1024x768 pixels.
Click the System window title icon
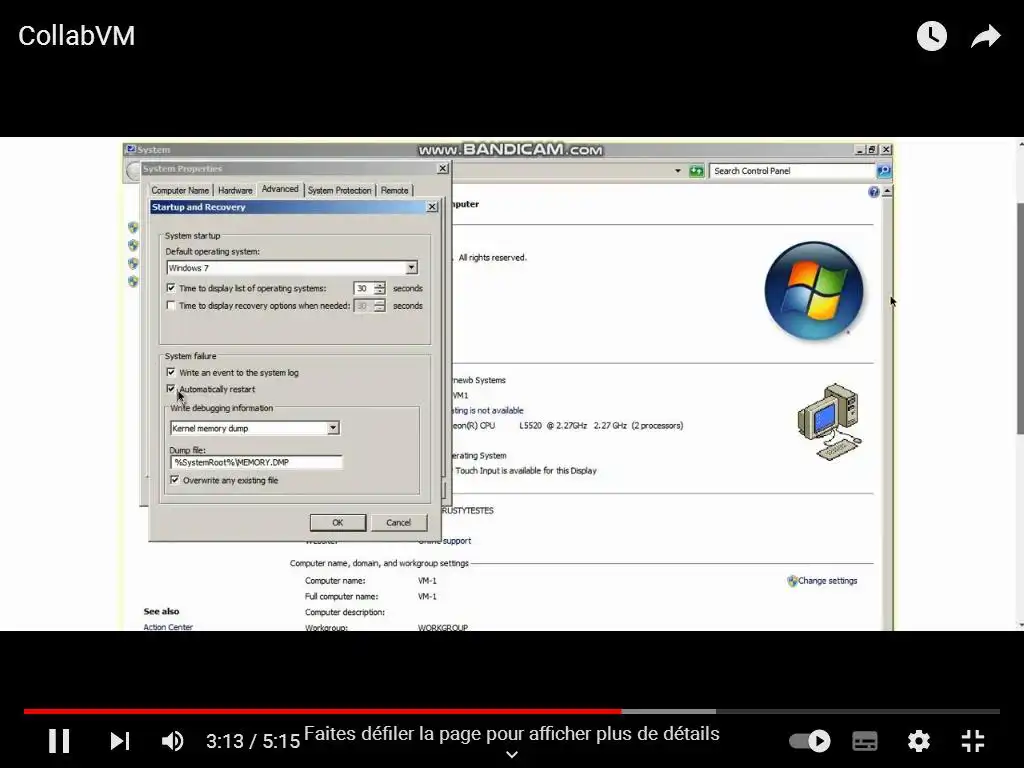pyautogui.click(x=131, y=150)
